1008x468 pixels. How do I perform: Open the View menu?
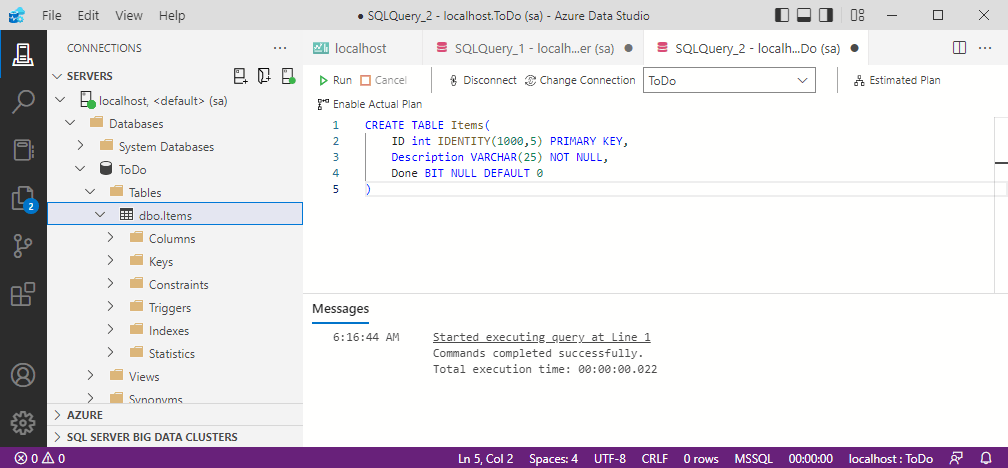tap(129, 15)
